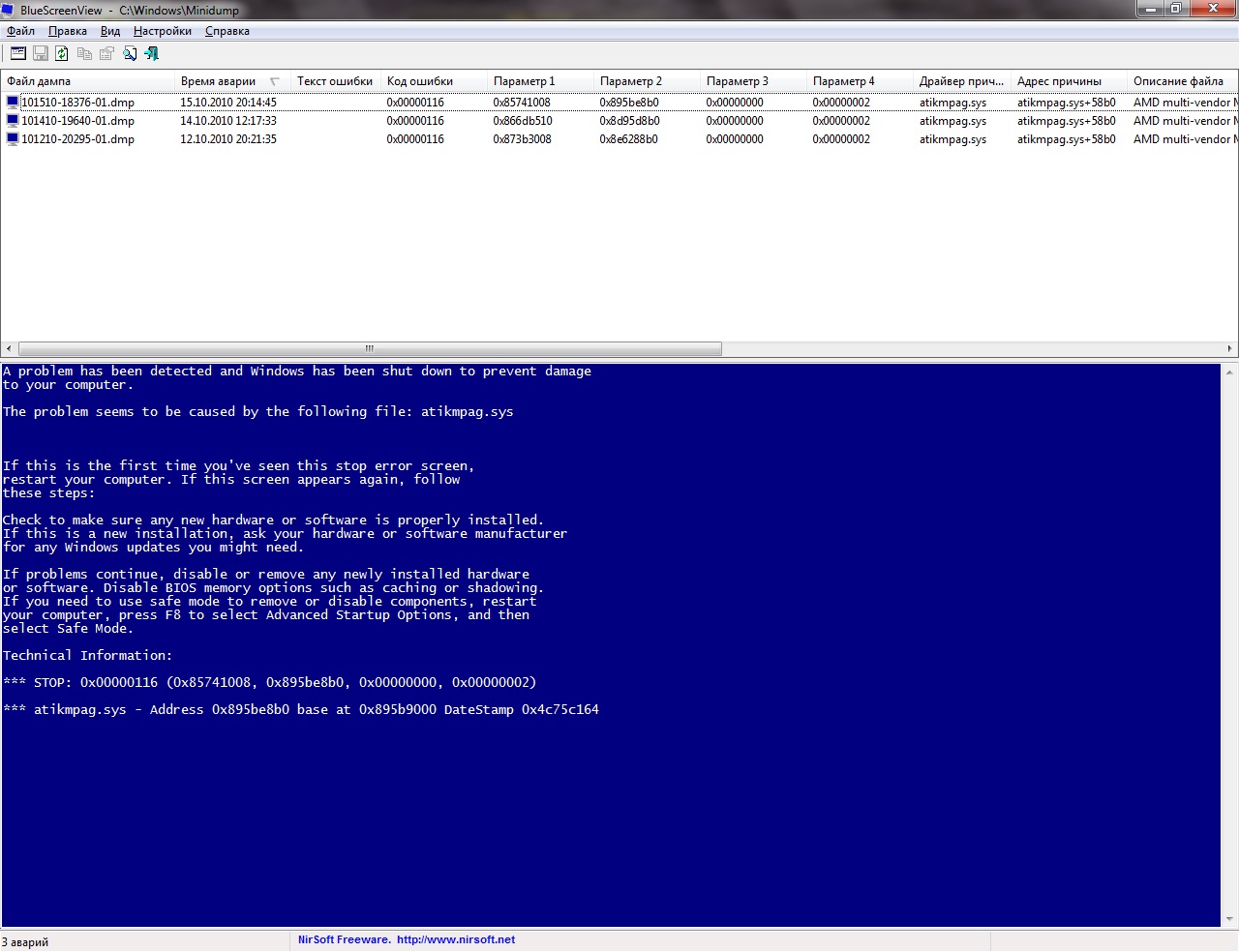Open the Файл menu
Image resolution: width=1239 pixels, height=952 pixels.
tap(20, 31)
